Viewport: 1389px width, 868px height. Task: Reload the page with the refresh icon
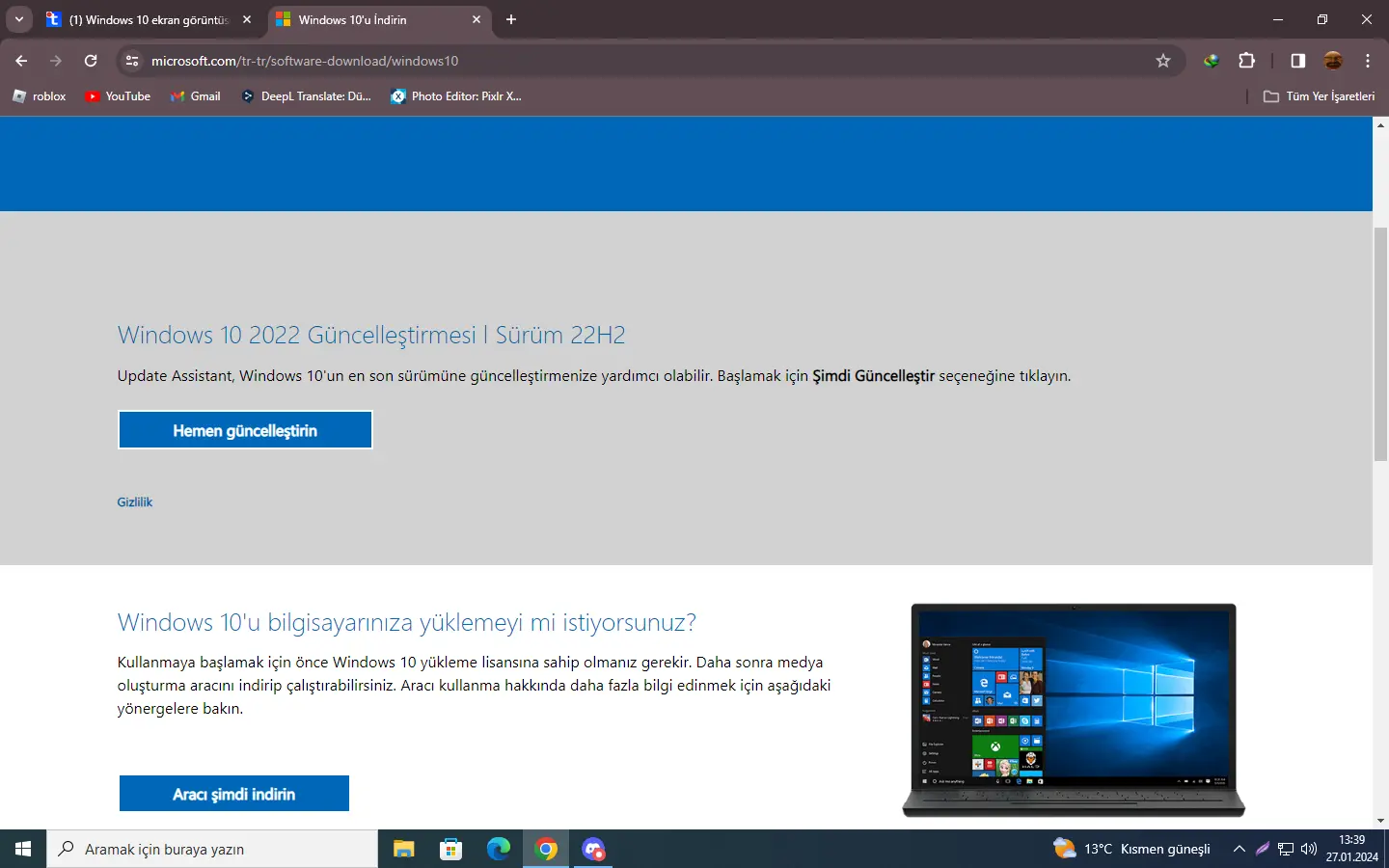pos(91,61)
